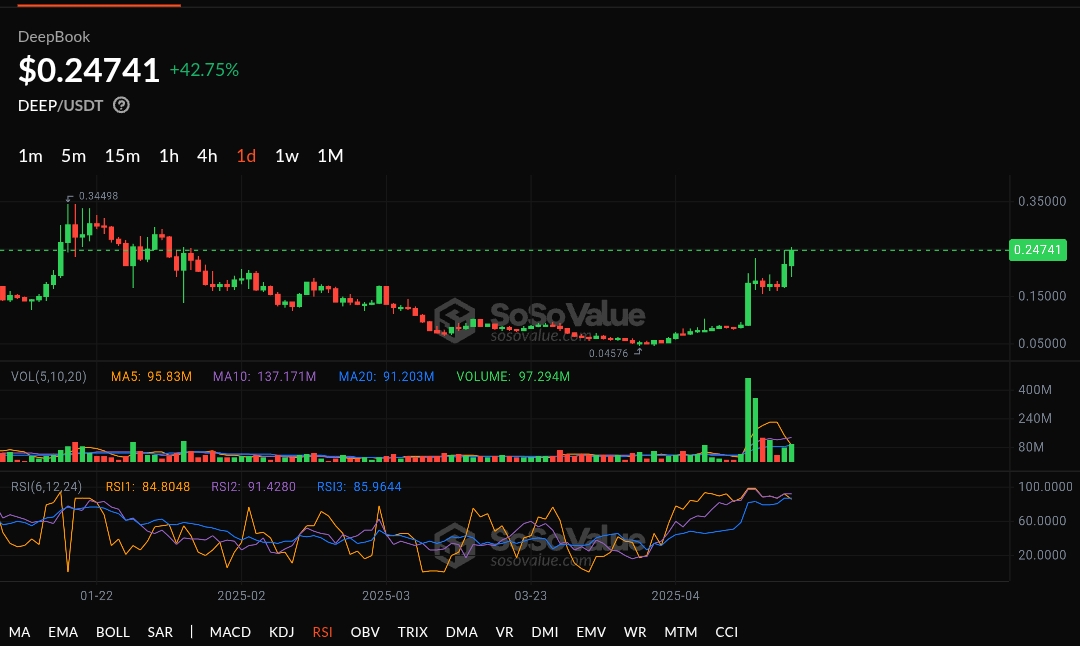Viewport: 1080px width, 646px height.
Task: Show the EMV indicator
Action: [591, 632]
